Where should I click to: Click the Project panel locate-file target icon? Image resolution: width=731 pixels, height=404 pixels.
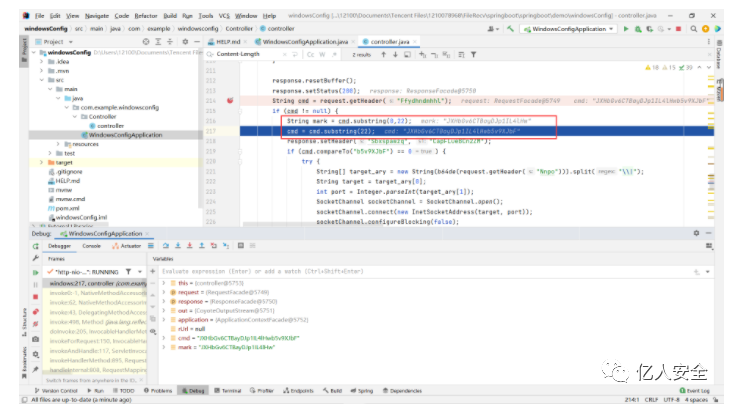(146, 41)
